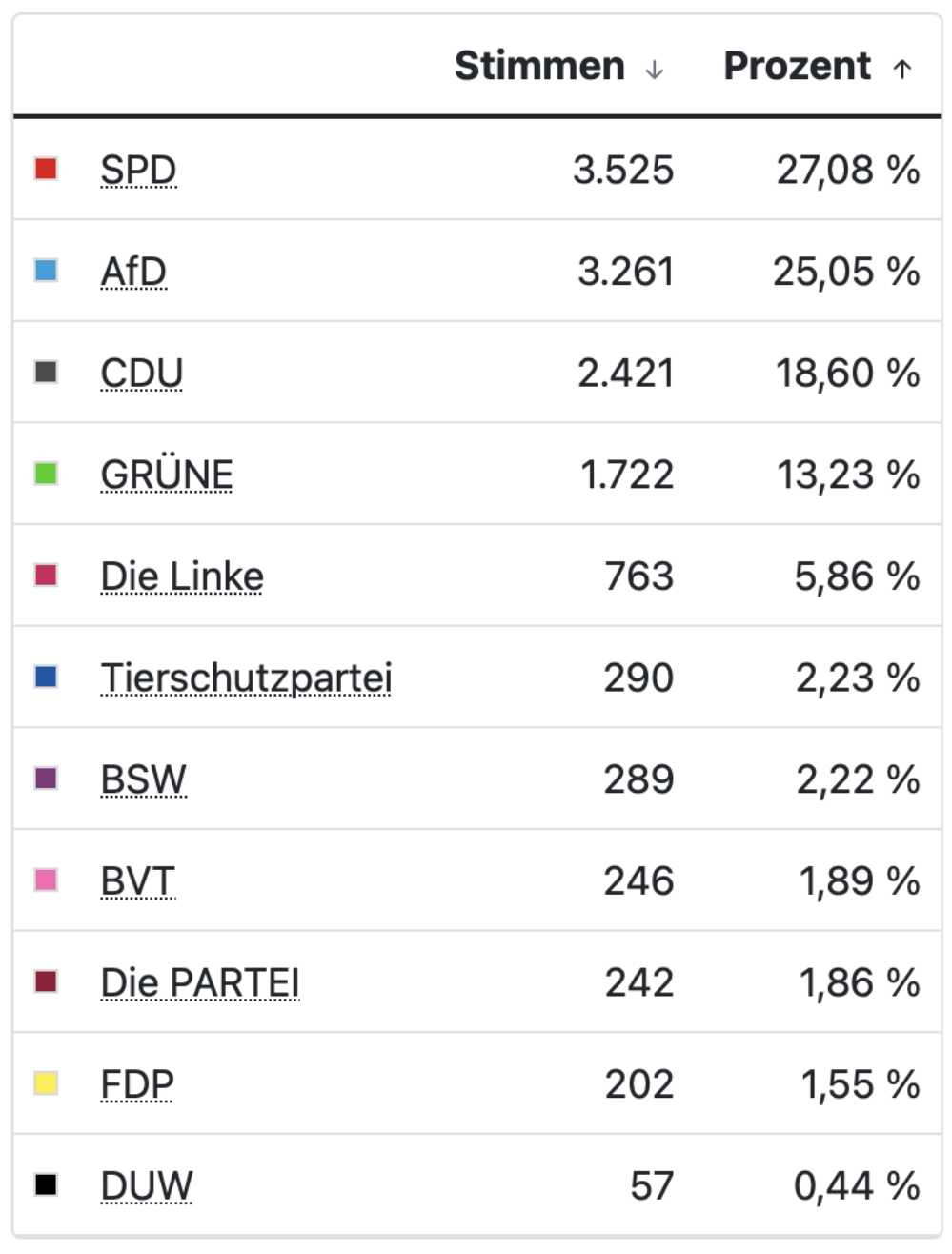The width and height of the screenshot is (952, 1254).
Task: Open the SPD party link
Action: [x=138, y=170]
